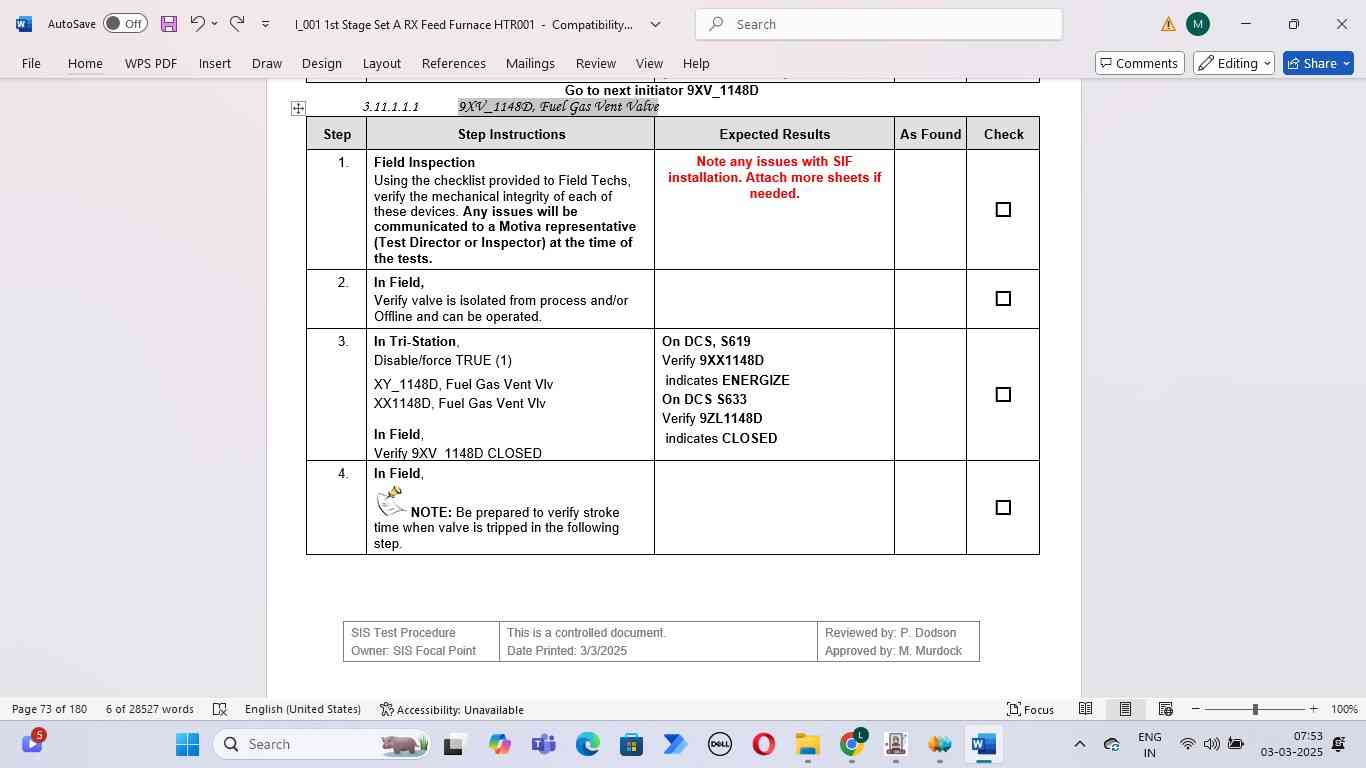
Task: Open the WPS PDF tab
Action: pos(151,63)
